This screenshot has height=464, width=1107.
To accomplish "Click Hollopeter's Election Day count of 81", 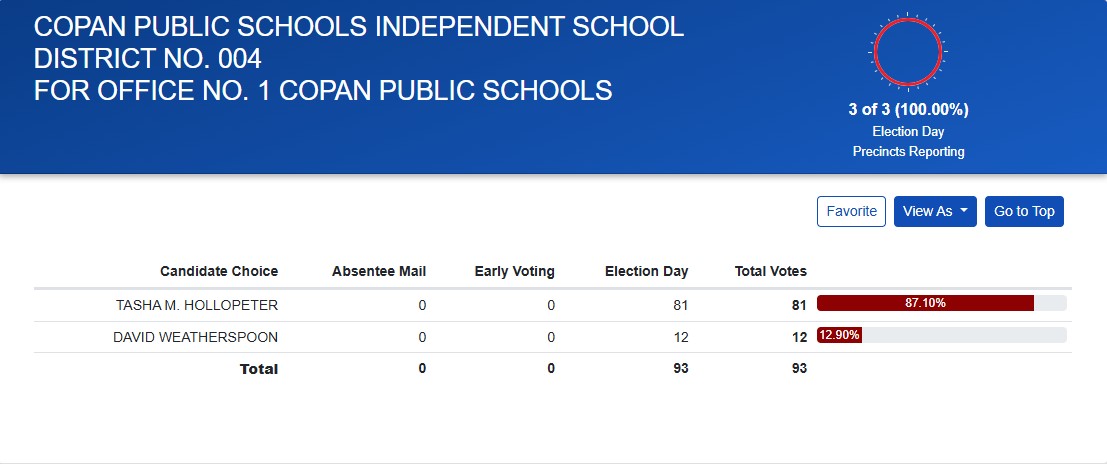I will coord(681,305).
